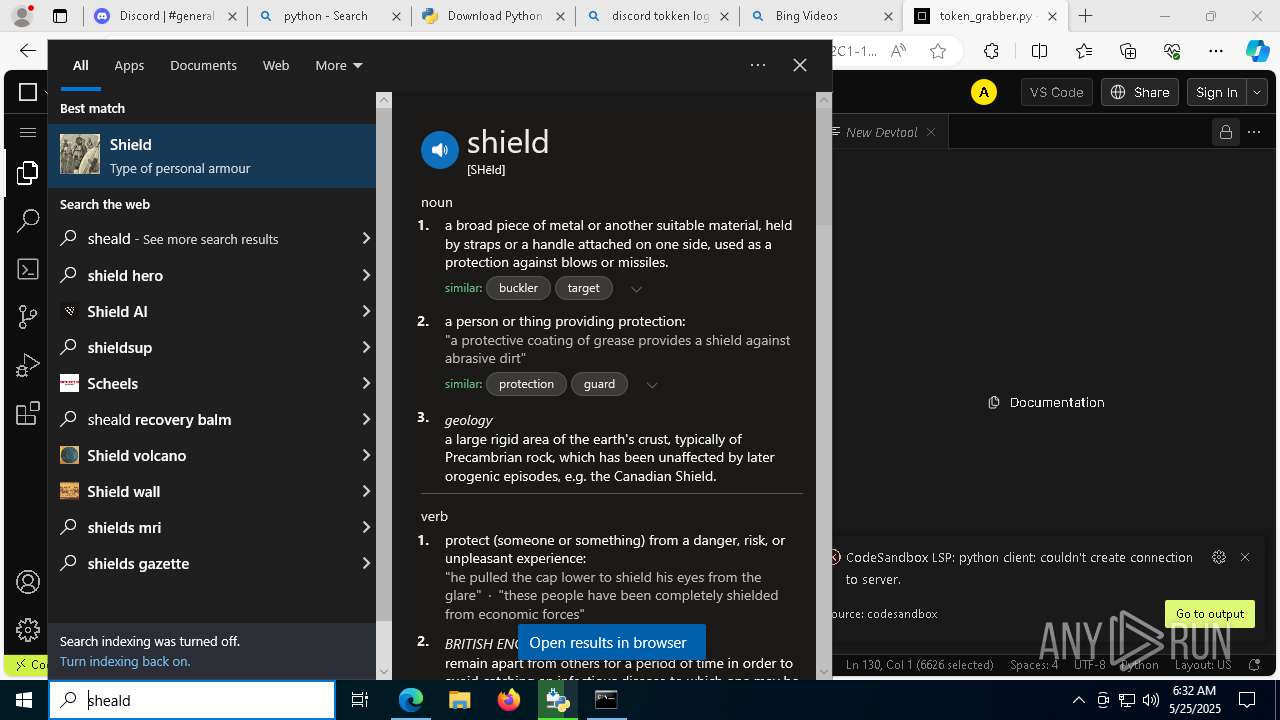Viewport: 1280px width, 720px height.
Task: Open the Sign In dropdown arrow
Action: [1257, 92]
